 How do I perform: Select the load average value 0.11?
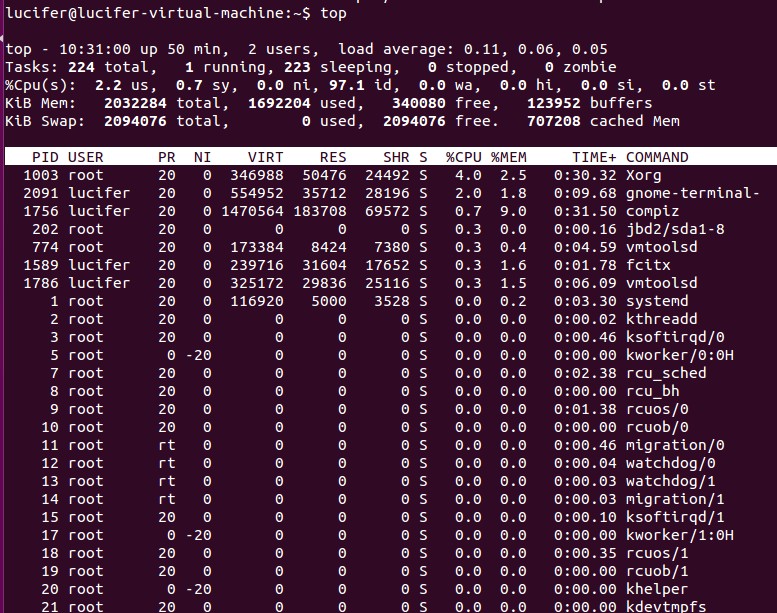click(482, 50)
